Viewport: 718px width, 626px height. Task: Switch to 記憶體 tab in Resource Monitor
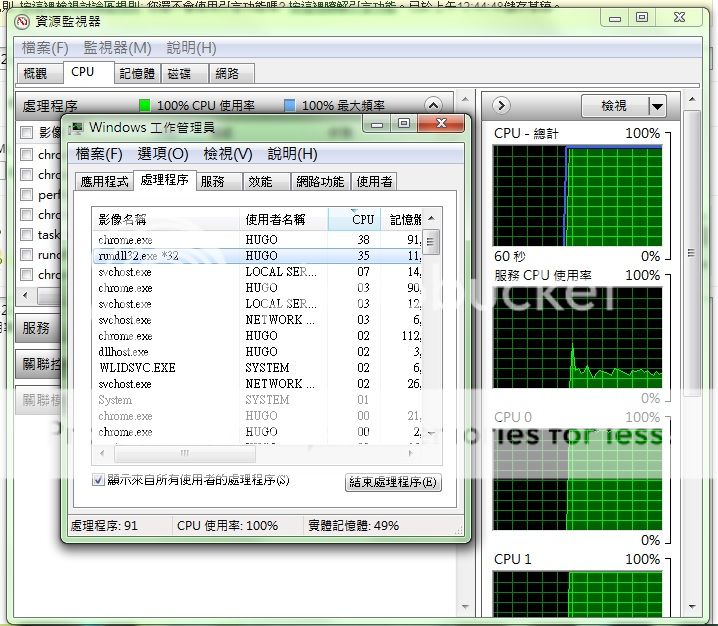click(x=137, y=74)
